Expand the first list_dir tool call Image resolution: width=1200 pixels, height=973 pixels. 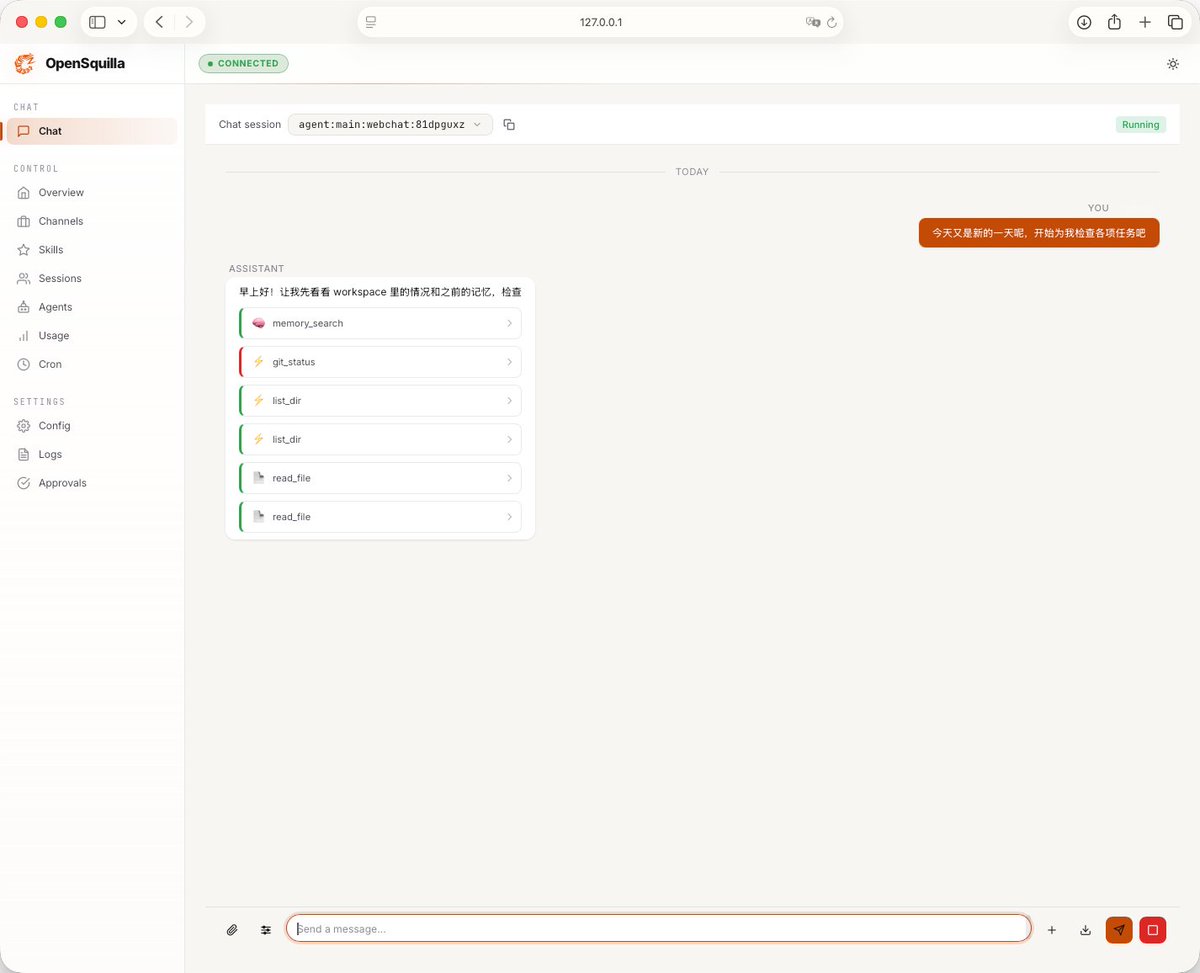tap(380, 401)
